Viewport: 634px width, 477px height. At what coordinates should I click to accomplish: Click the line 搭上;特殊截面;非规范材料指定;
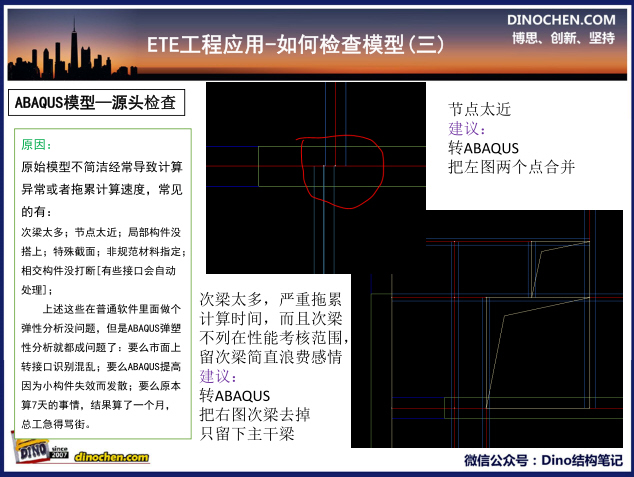(x=104, y=251)
